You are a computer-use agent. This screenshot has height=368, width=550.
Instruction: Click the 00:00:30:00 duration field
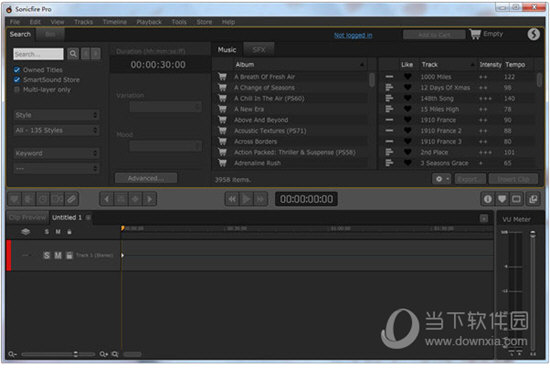pos(158,65)
